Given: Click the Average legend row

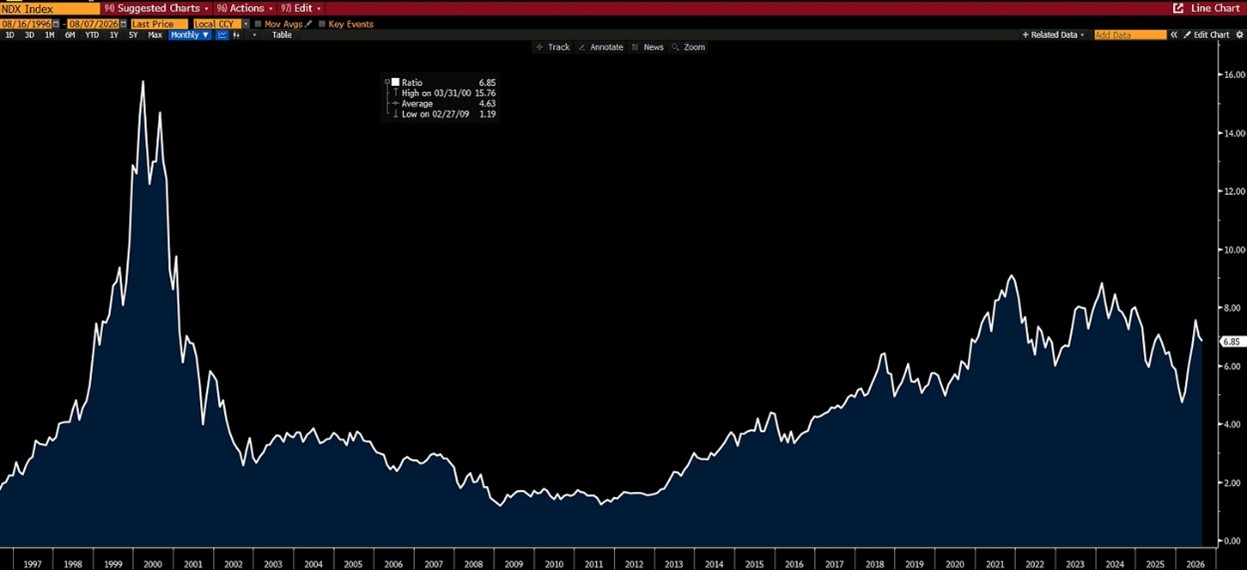Looking at the screenshot, I should (443, 103).
